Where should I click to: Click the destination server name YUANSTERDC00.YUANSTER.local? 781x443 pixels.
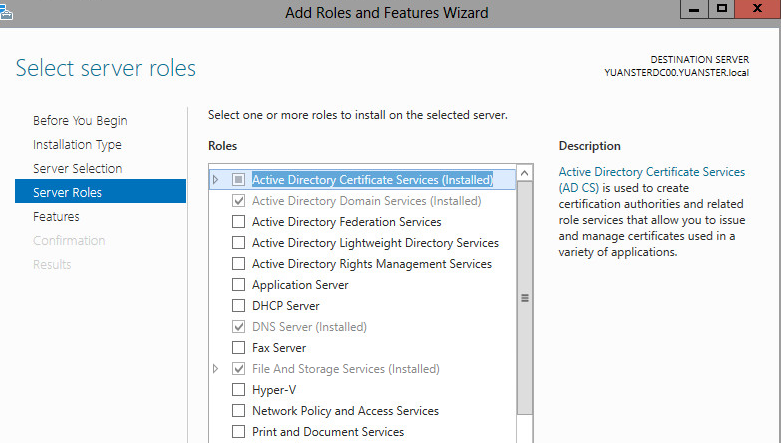point(676,73)
